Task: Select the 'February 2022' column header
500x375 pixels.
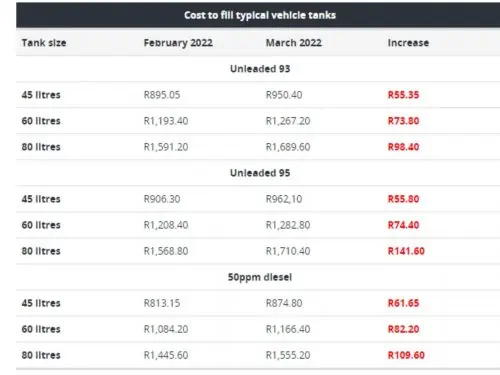Action: [178, 43]
